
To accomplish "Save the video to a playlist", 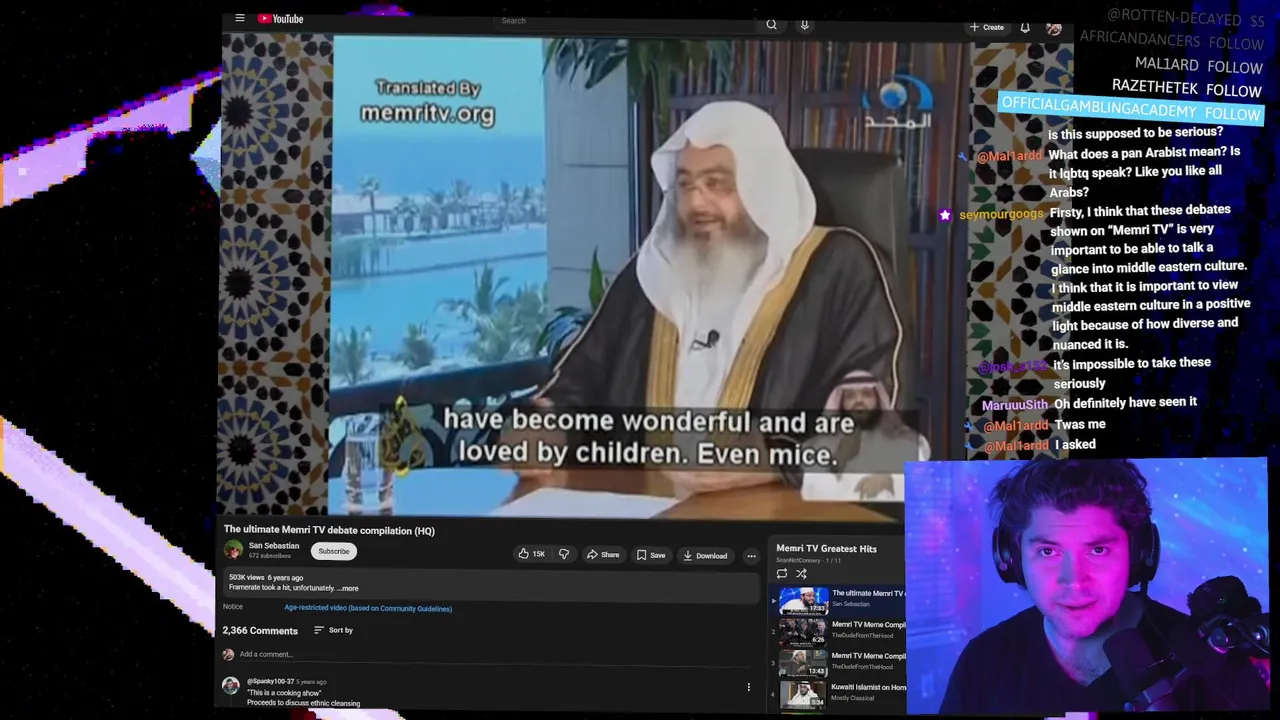I will 651,555.
